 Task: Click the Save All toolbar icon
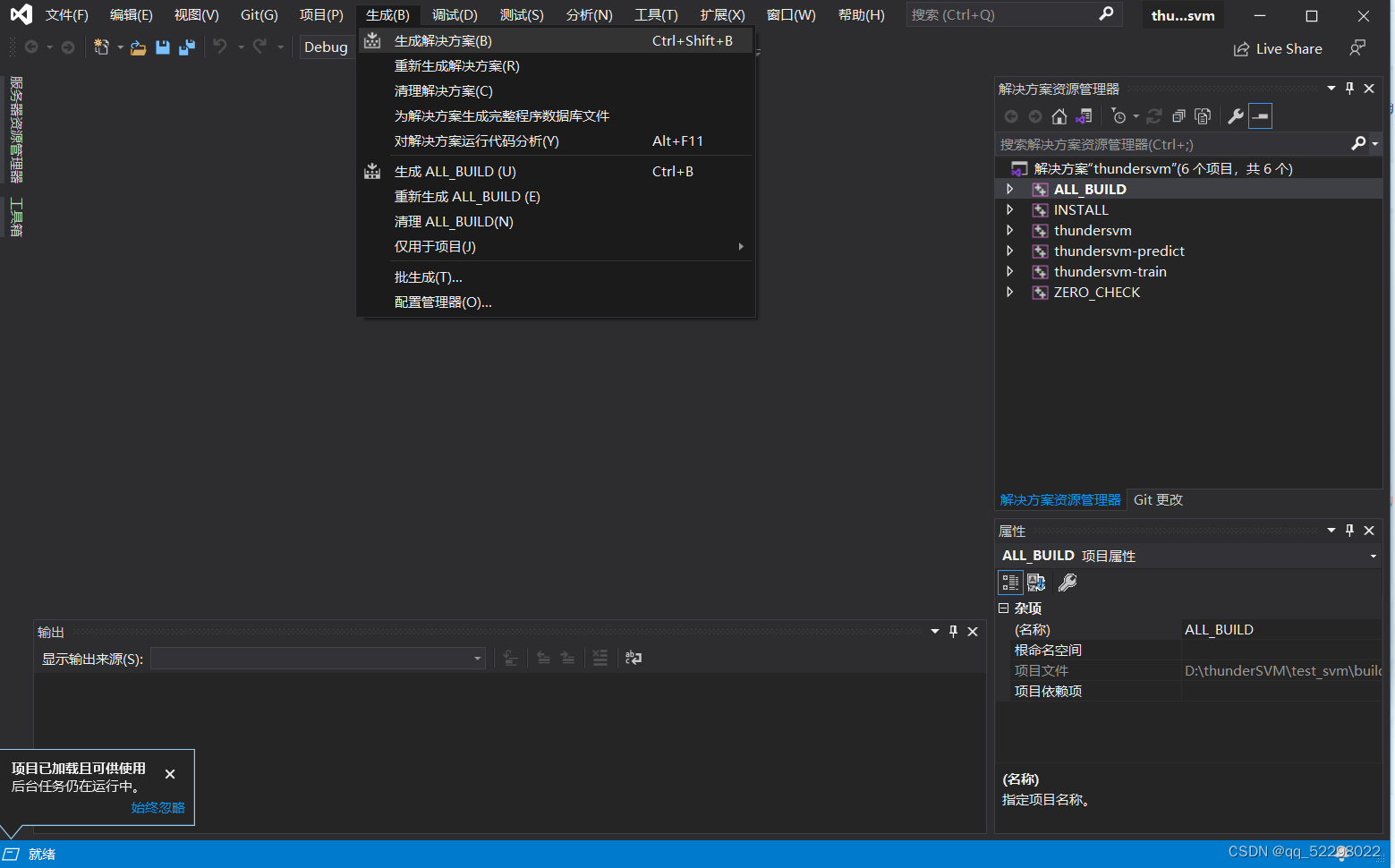pyautogui.click(x=186, y=47)
